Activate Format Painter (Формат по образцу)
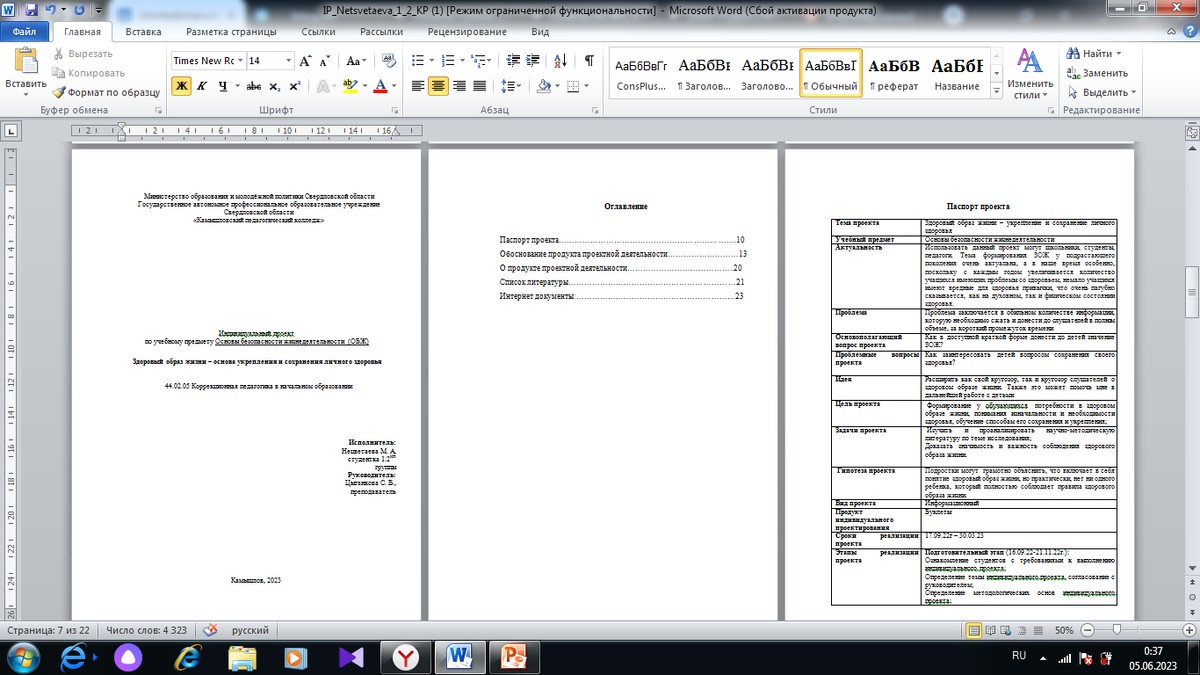1200x675 pixels. [105, 92]
